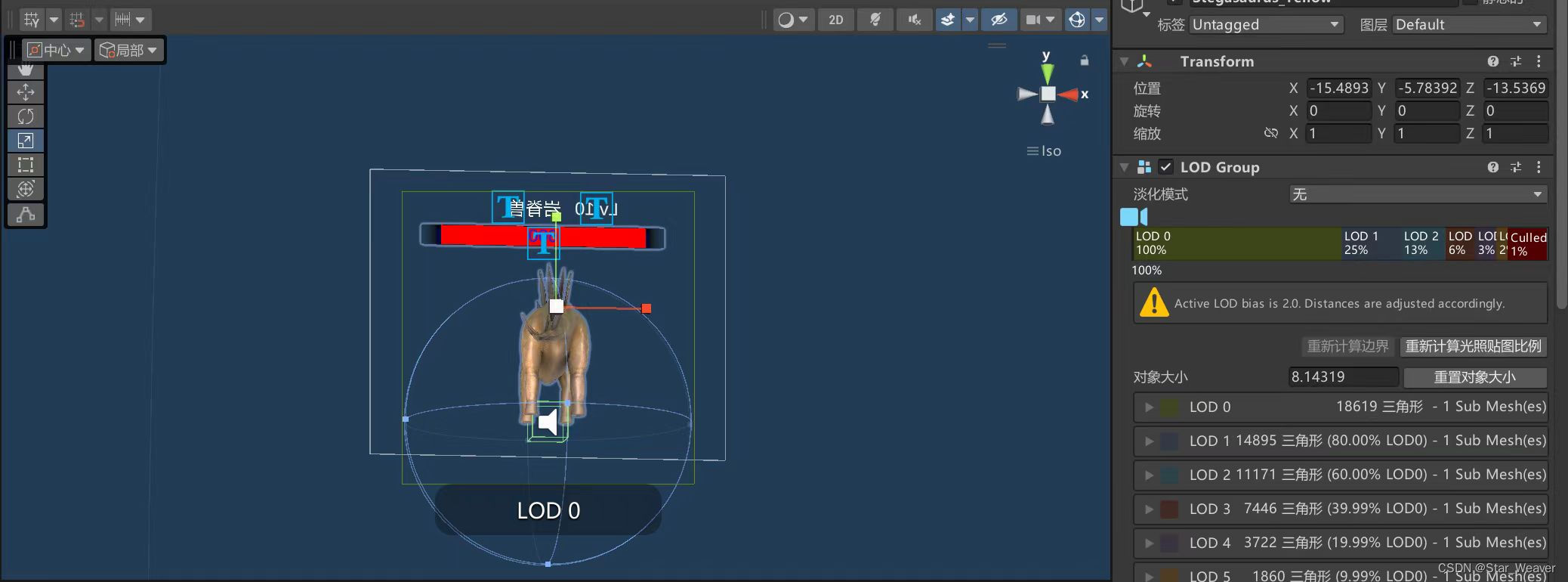Collapse the LOD Group component foldout

point(1125,167)
